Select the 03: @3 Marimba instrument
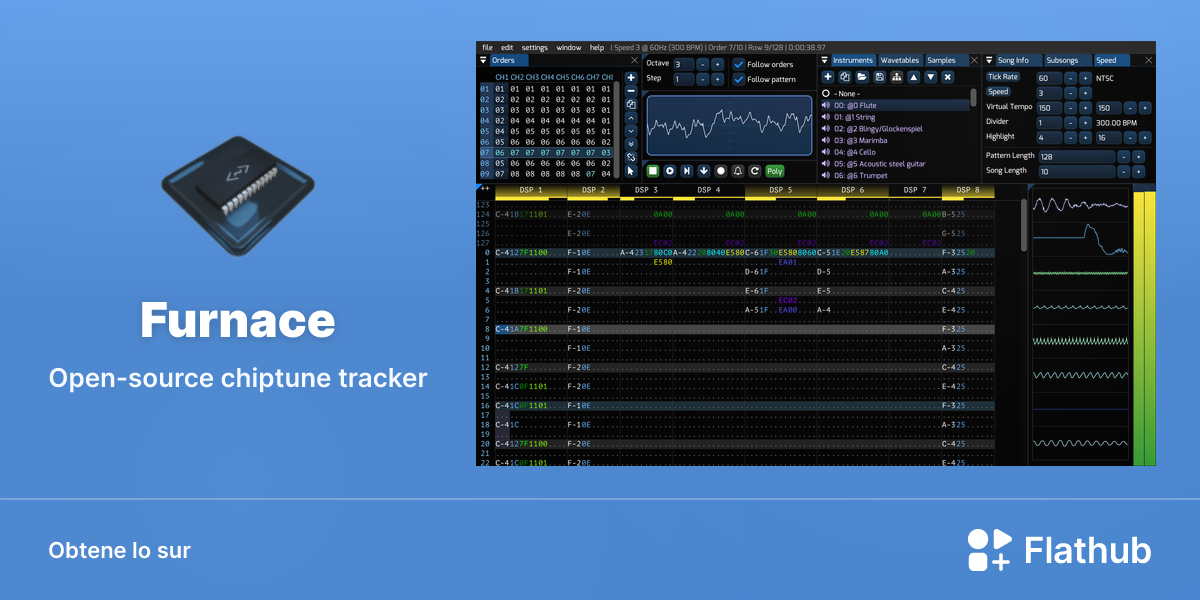 pos(895,141)
